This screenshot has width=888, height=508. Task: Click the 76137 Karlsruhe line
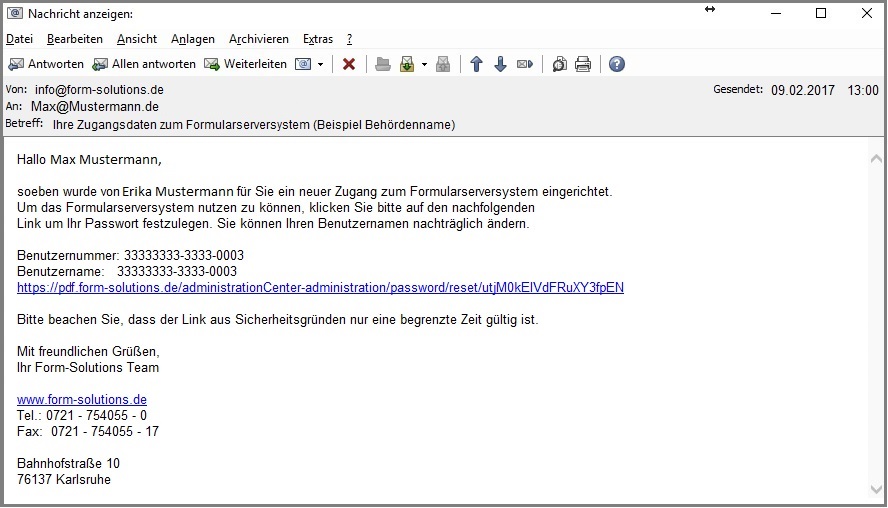64,479
